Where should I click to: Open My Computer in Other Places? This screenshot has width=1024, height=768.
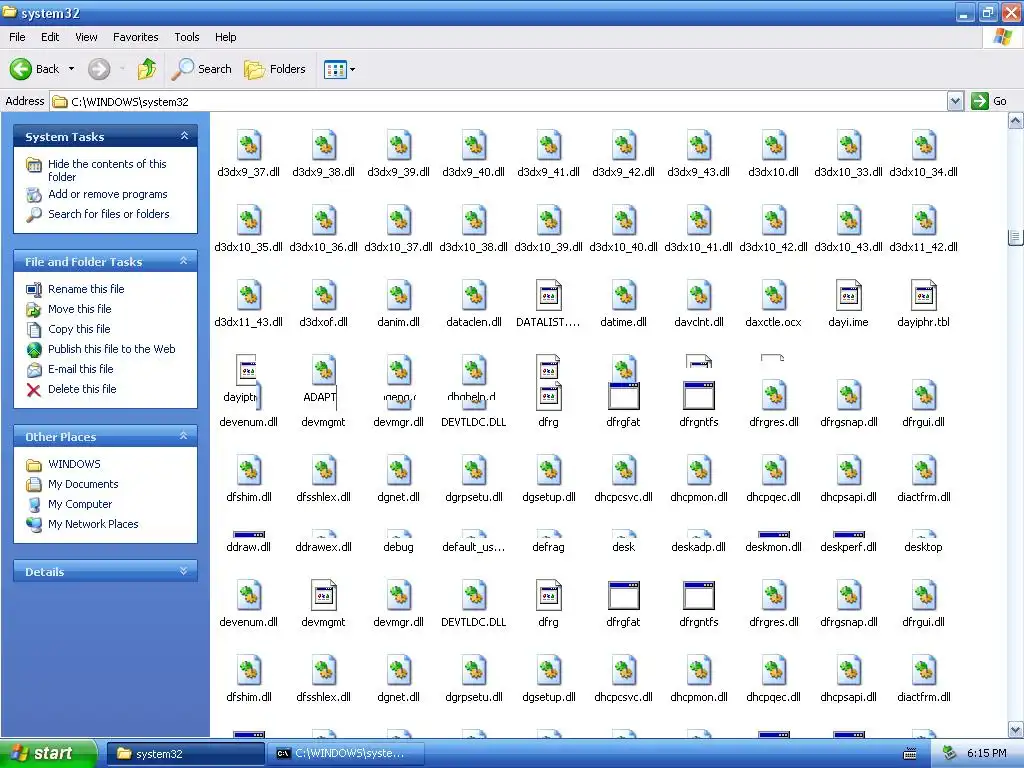coord(80,504)
